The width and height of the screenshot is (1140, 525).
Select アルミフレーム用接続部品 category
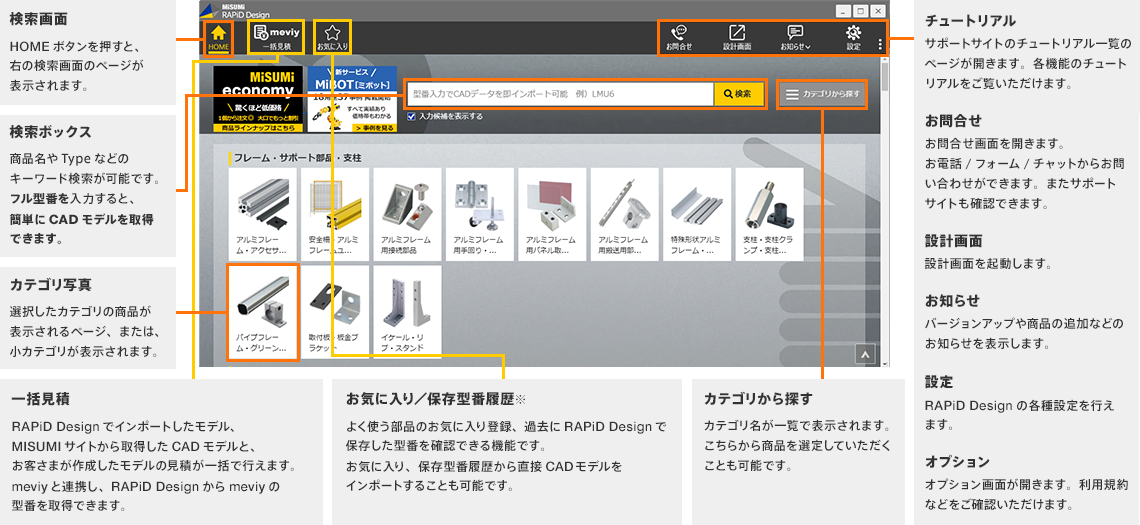[406, 213]
